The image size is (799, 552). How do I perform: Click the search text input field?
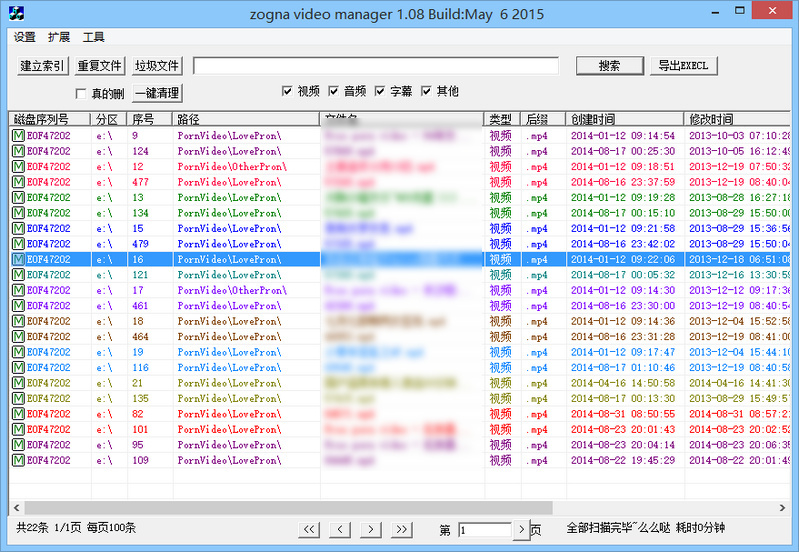click(x=375, y=66)
